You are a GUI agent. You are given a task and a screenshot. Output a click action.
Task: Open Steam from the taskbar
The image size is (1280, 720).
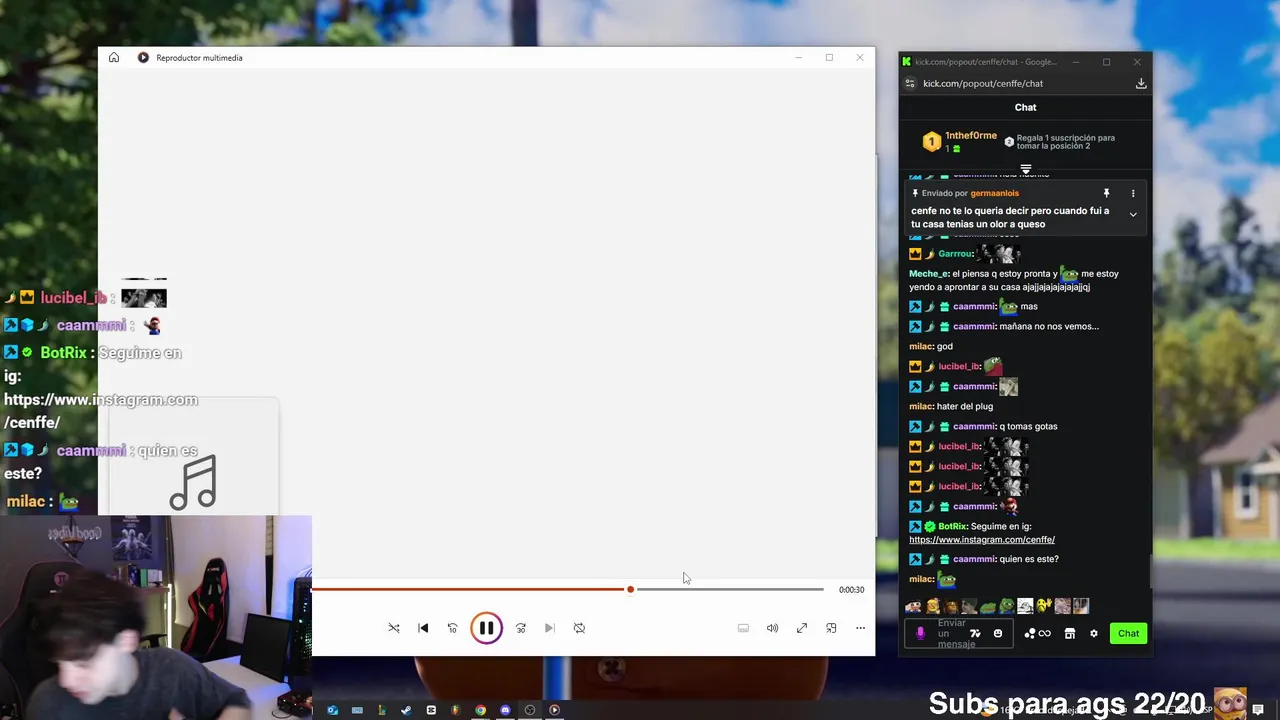pyautogui.click(x=406, y=710)
